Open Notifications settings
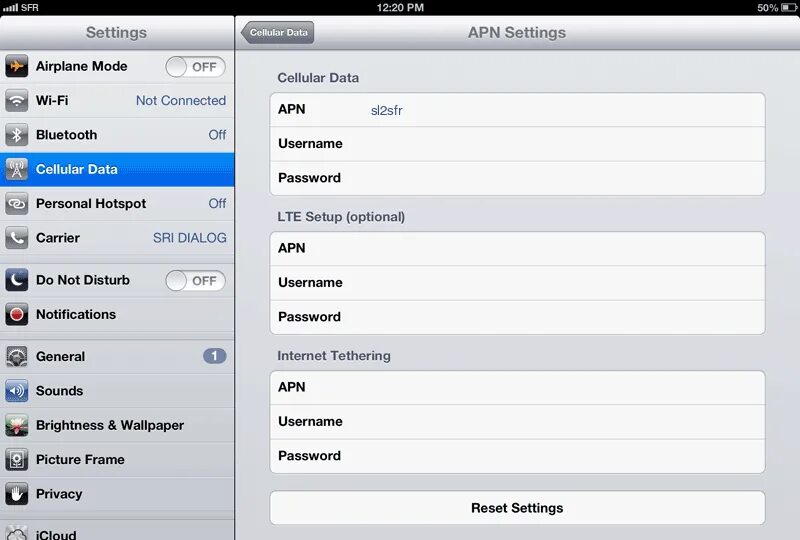This screenshot has width=800, height=540. pyautogui.click(x=117, y=314)
